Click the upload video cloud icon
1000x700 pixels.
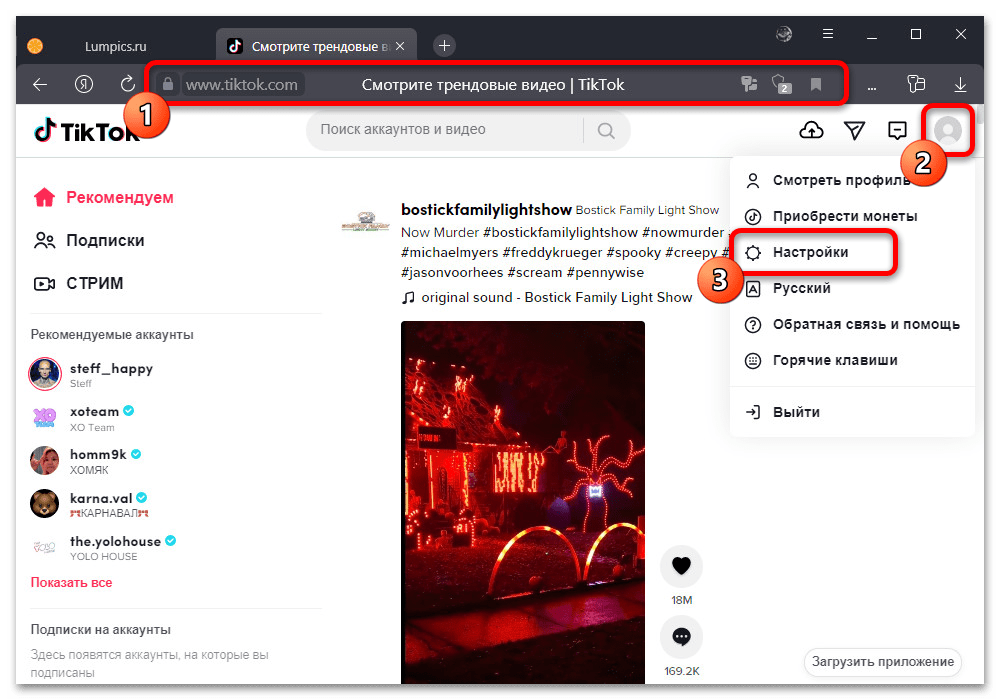tap(812, 130)
